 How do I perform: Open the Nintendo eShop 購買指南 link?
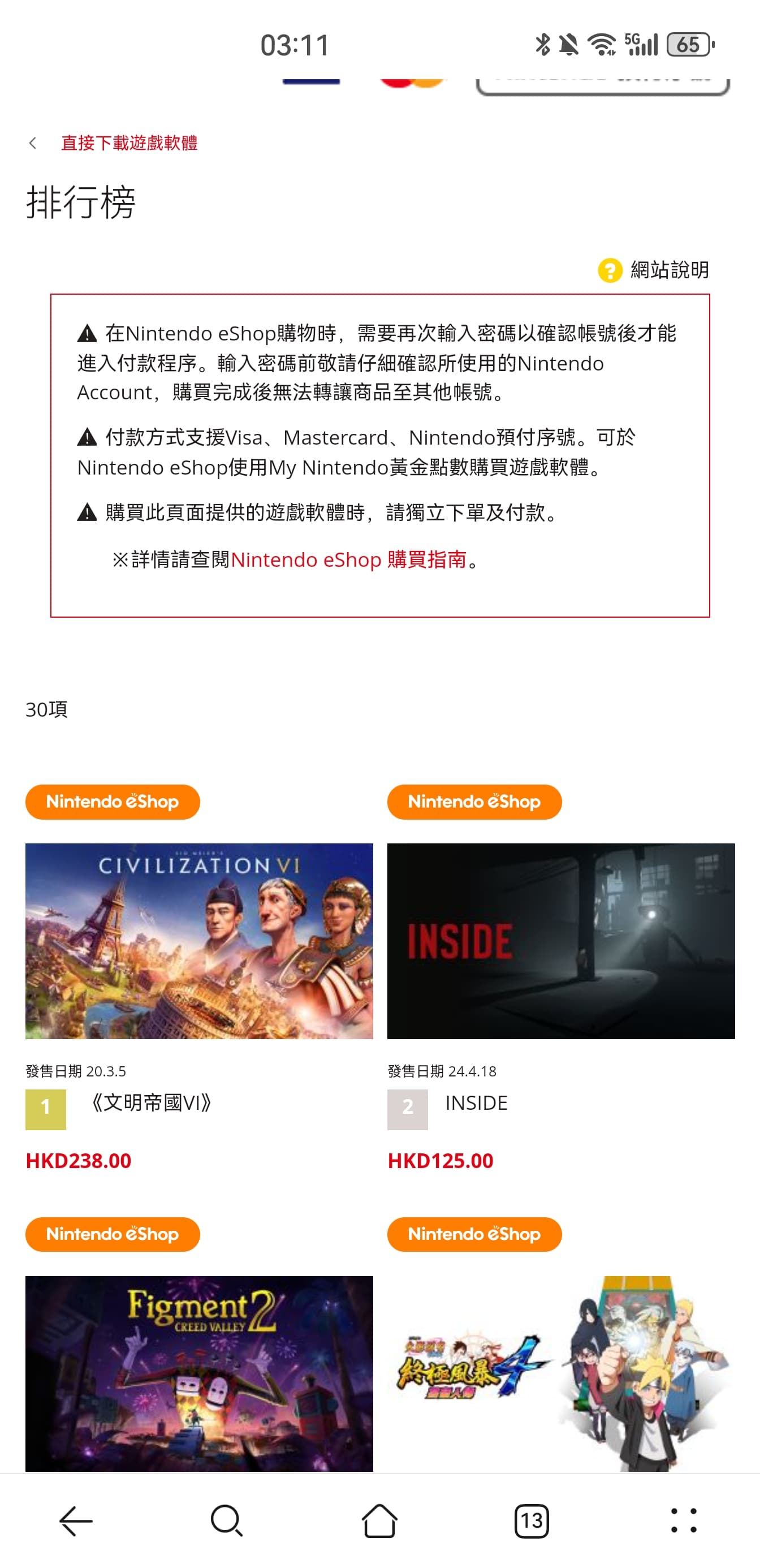coord(348,559)
